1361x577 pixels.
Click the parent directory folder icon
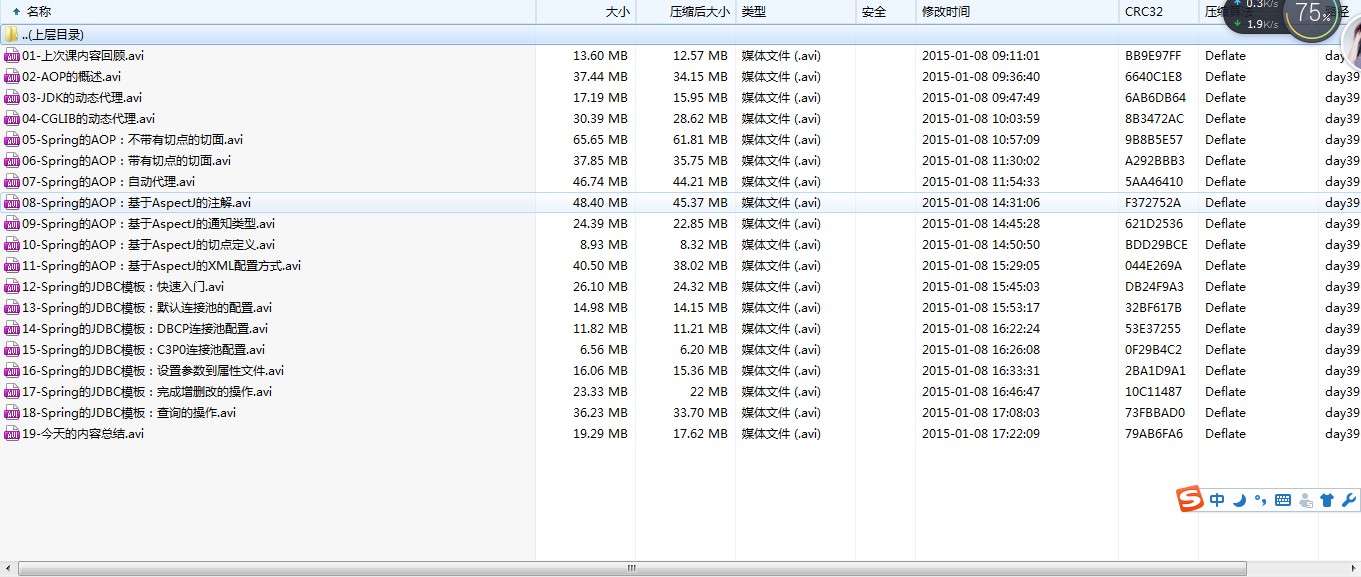(11, 35)
